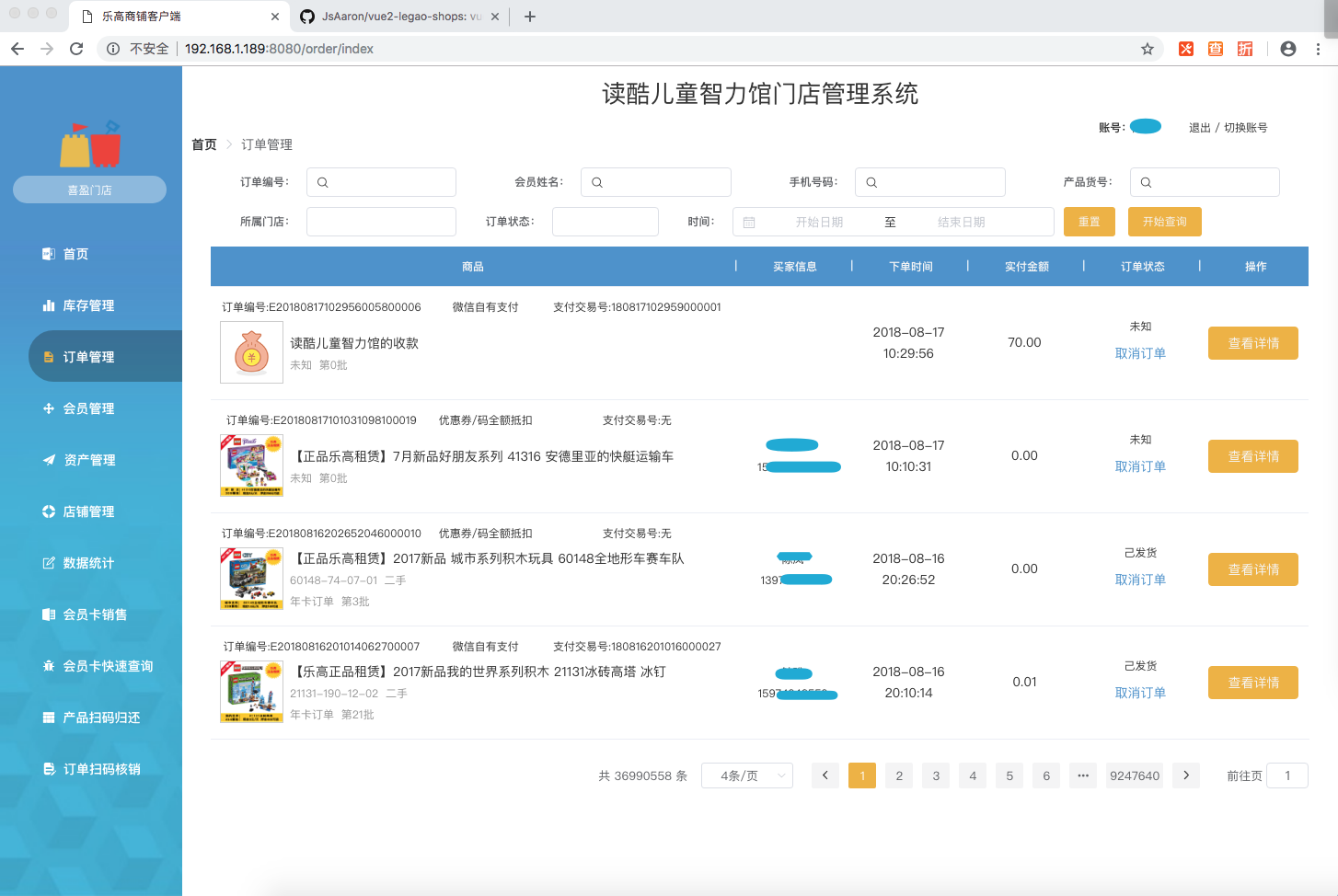View details of the 41316 order
1338x896 pixels.
pos(1253,456)
